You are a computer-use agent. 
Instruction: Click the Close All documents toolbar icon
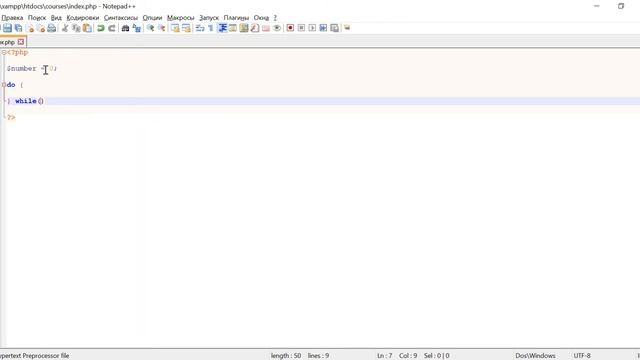41,28
